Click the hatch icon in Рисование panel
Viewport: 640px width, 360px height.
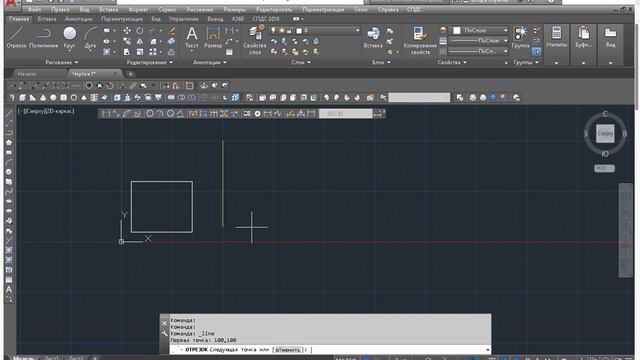click(x=107, y=52)
